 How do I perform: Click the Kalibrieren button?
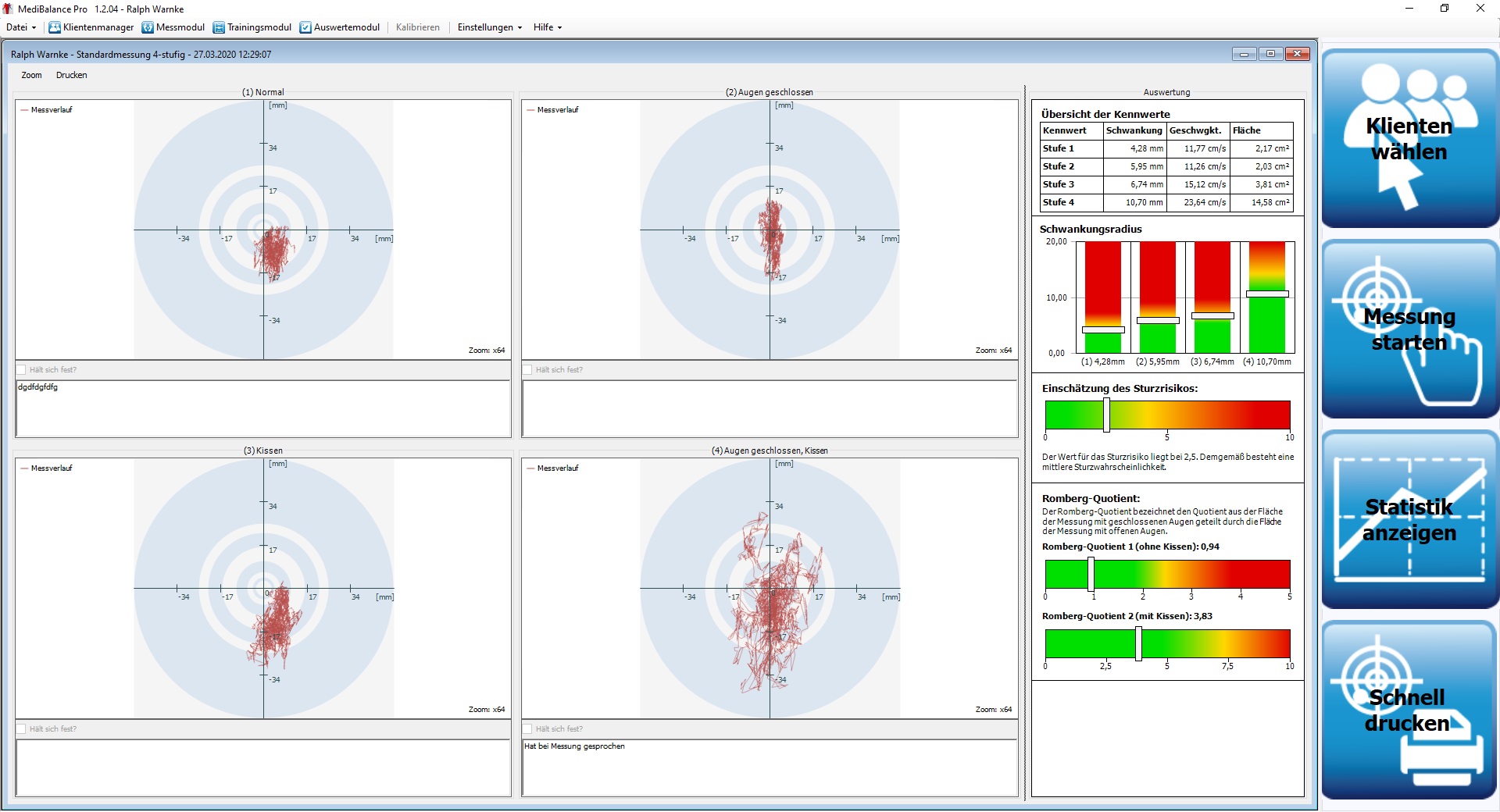pos(418,27)
